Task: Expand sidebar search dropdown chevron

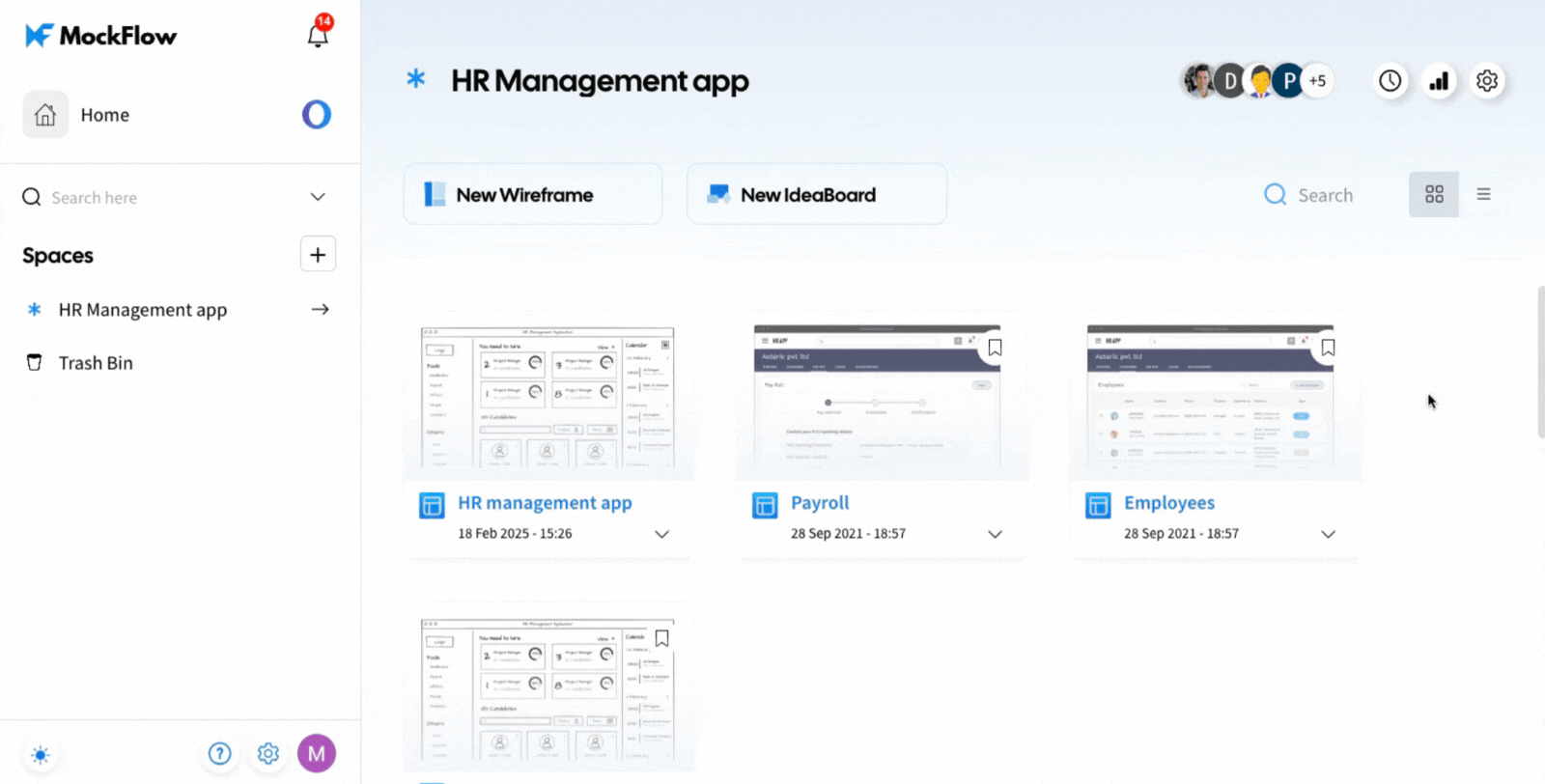Action: [318, 197]
